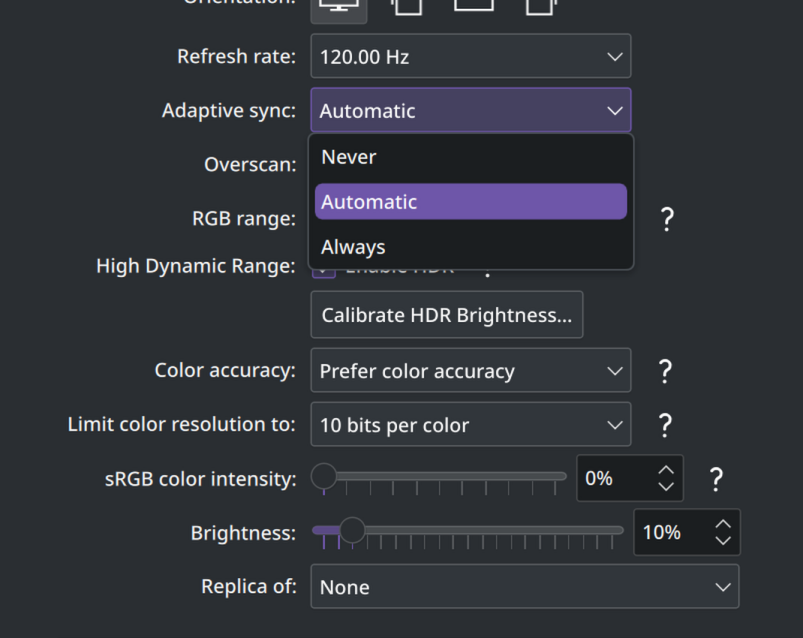Screen dimensions: 803x638
Task: Click the Brightness slider handle
Action: [352, 530]
